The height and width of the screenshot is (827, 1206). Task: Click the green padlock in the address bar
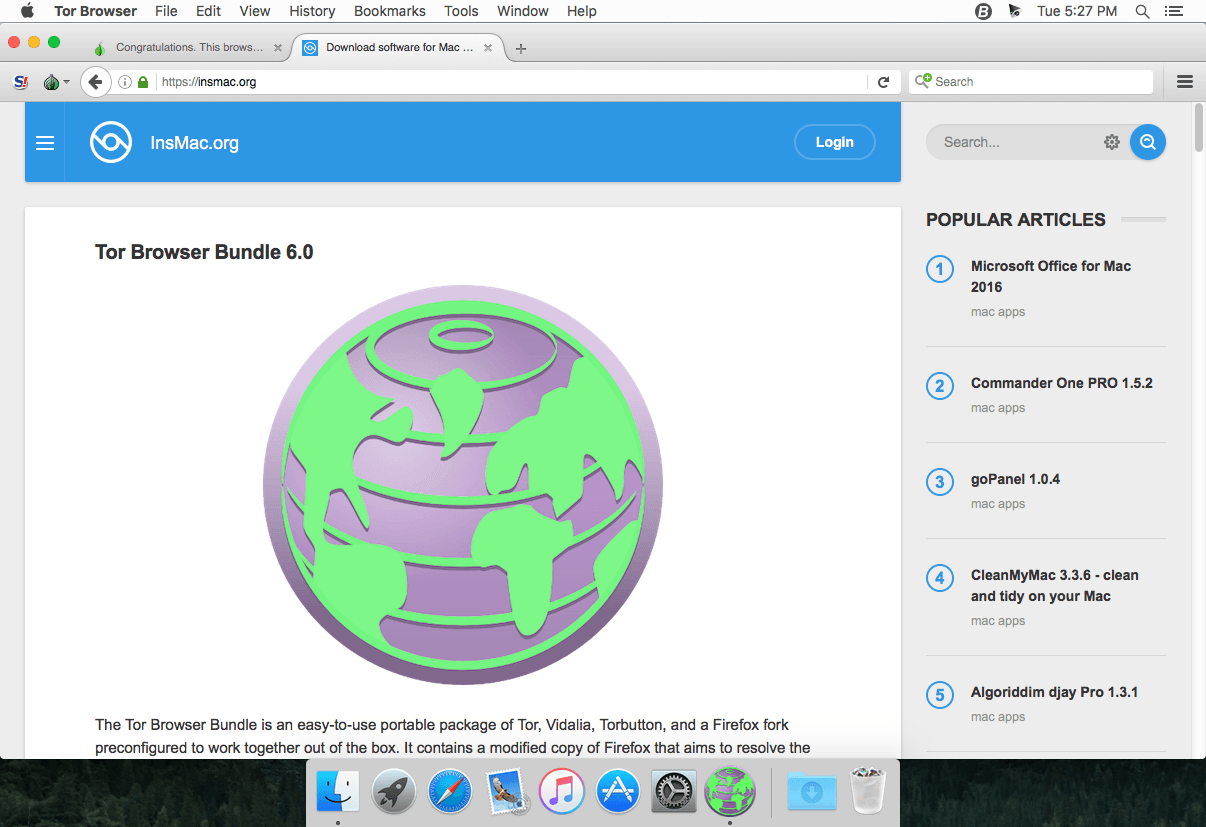(x=143, y=82)
